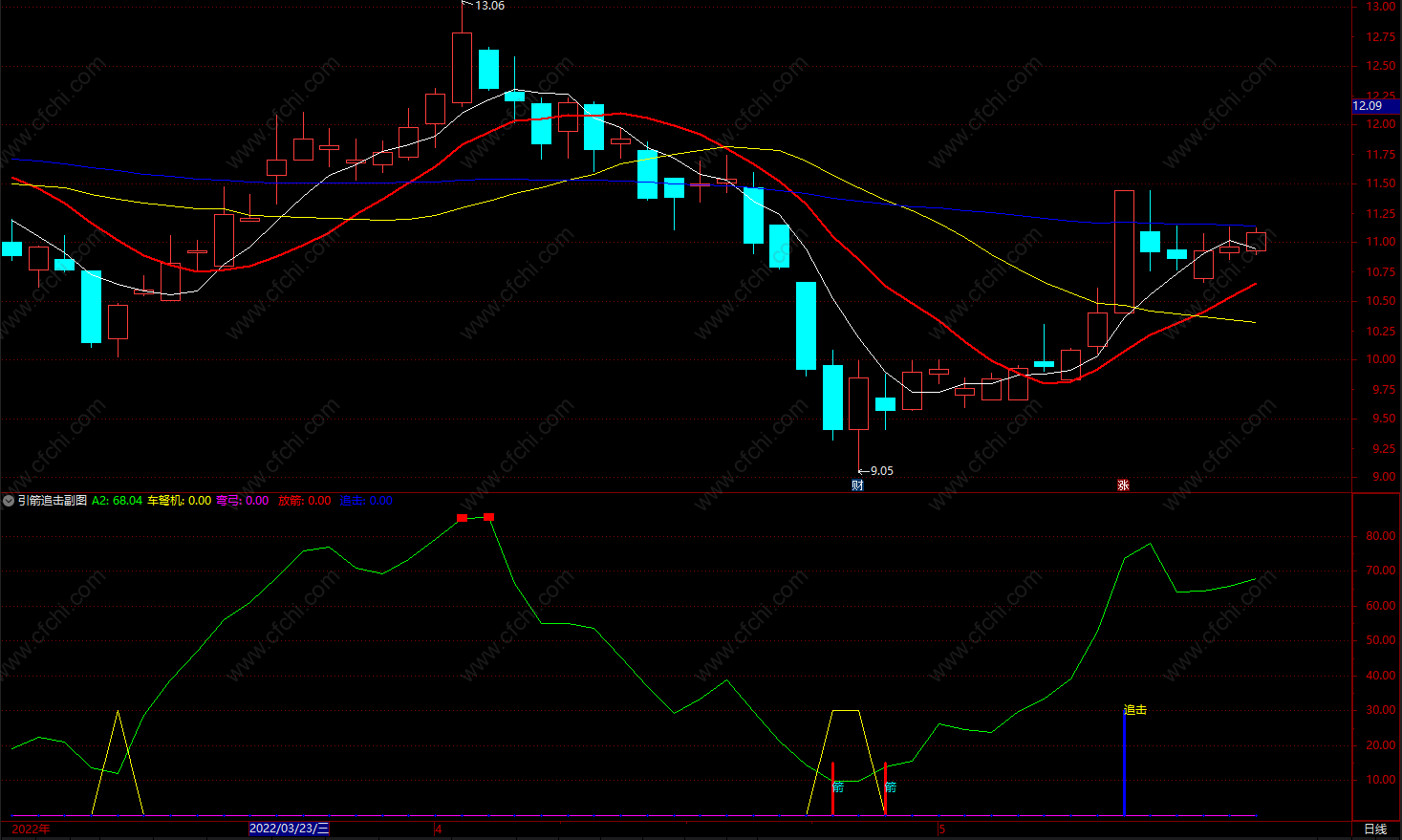
Task: Click the month 5 marker on time axis
Action: click(x=941, y=829)
